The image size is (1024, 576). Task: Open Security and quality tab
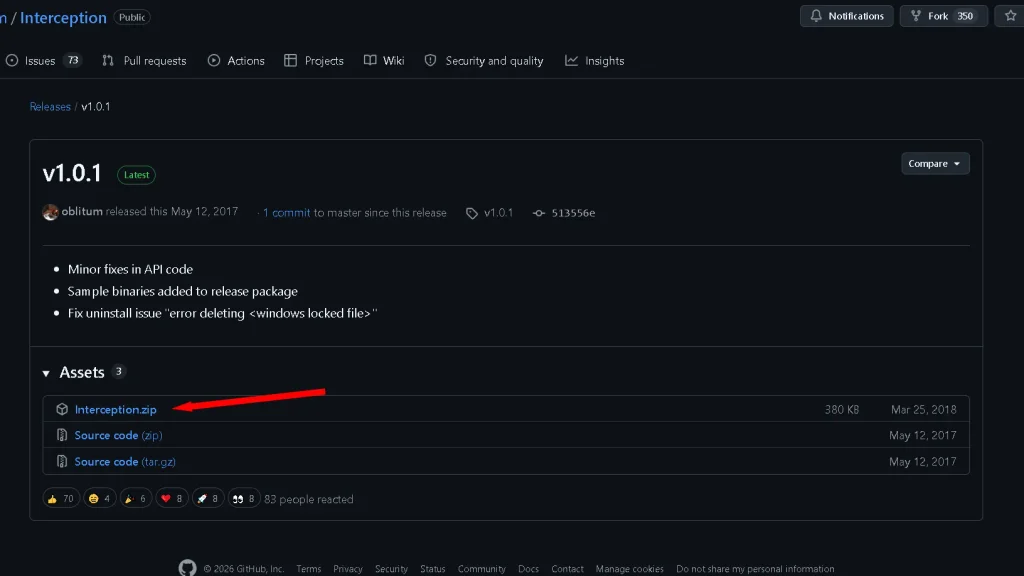point(484,61)
